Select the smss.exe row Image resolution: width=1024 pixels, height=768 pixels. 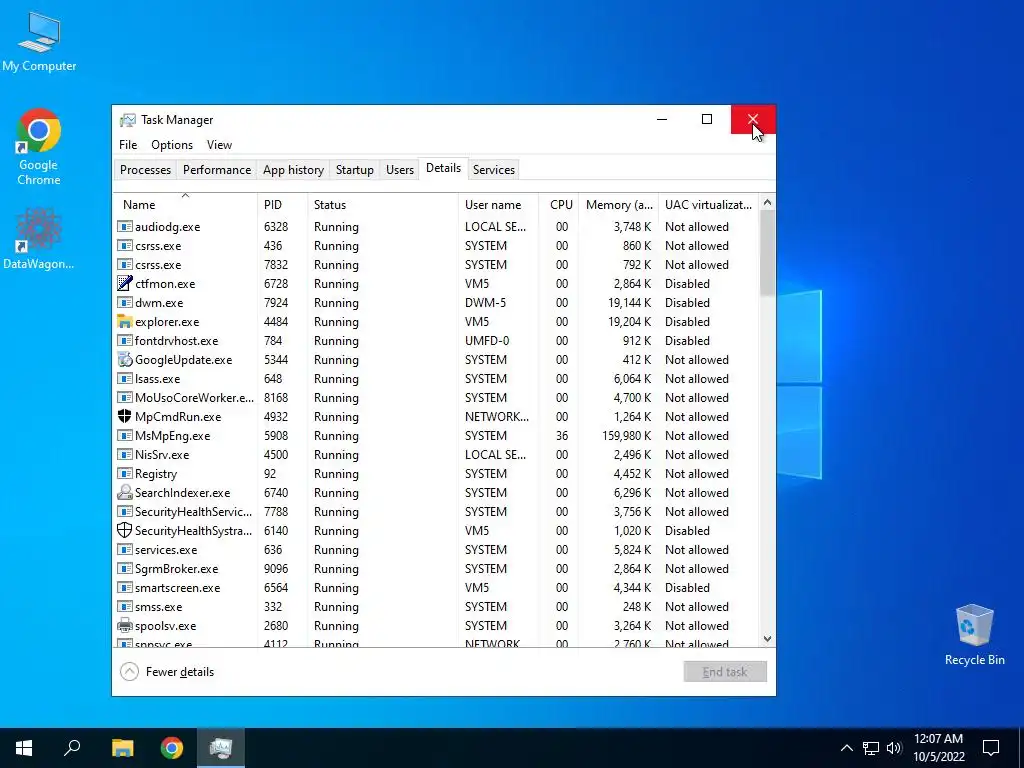[436, 607]
